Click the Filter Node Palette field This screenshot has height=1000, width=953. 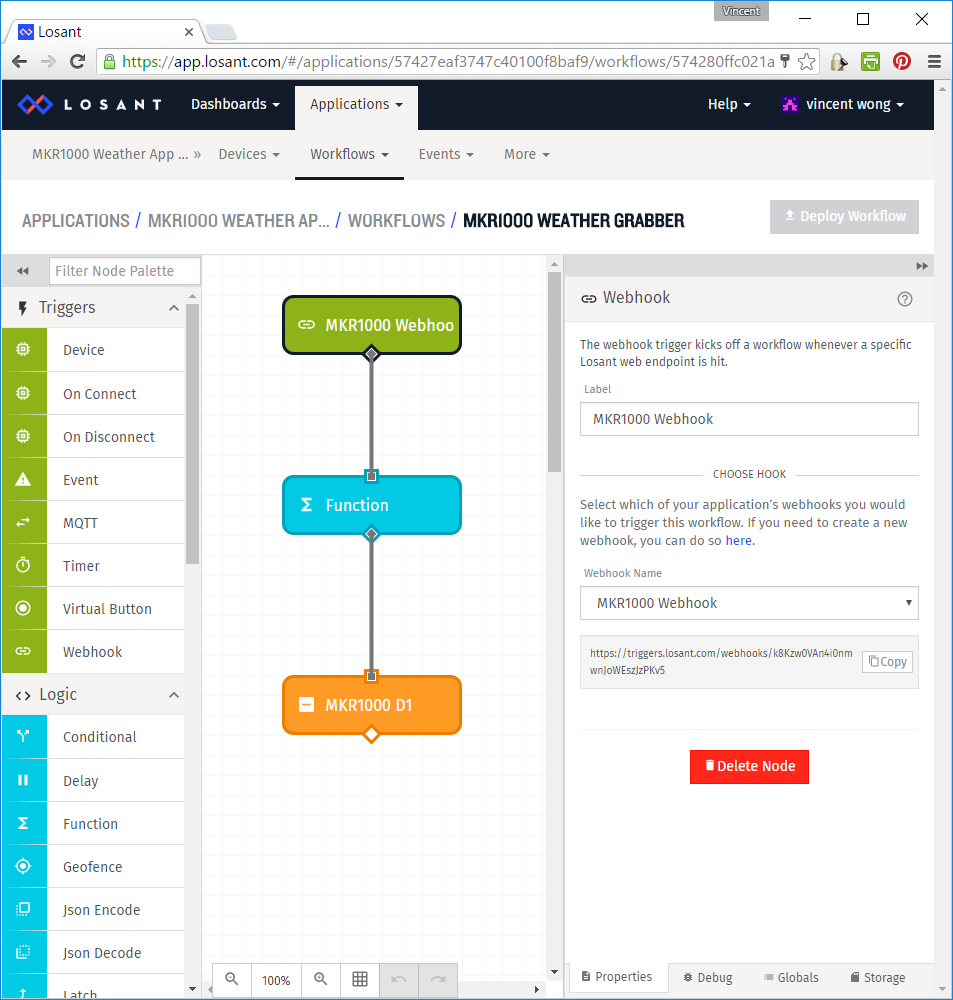coord(124,270)
